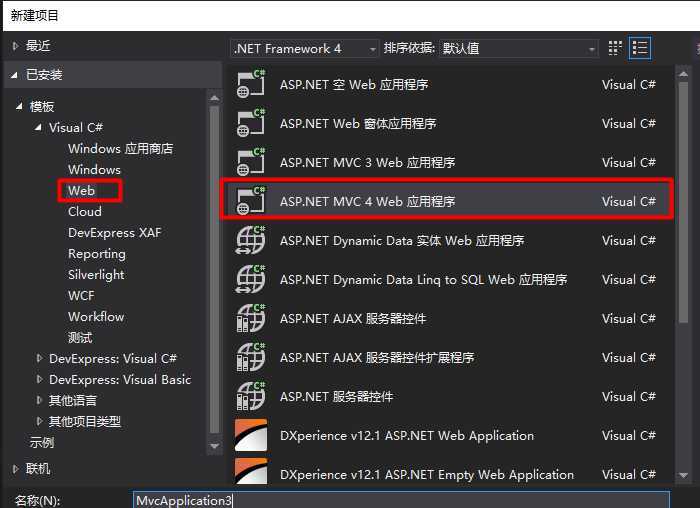
Task: Click DXperience ASP.NET Web Application icon
Action: [251, 435]
